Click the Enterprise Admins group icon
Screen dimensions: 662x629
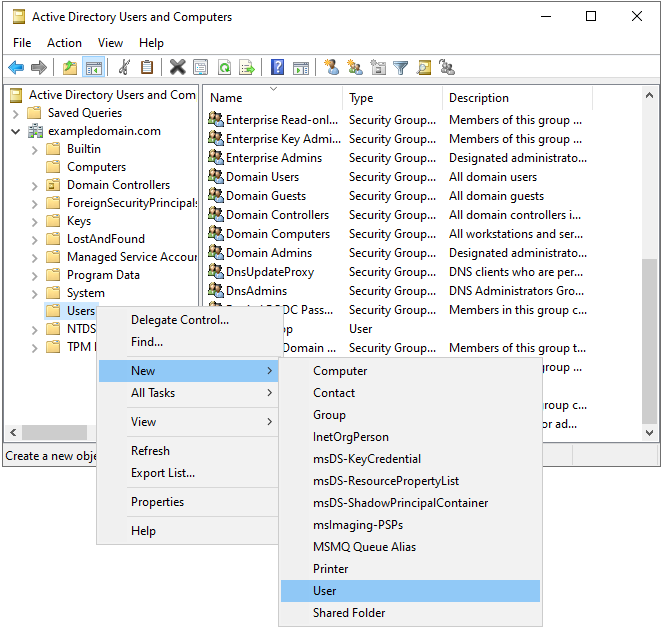(x=216, y=157)
